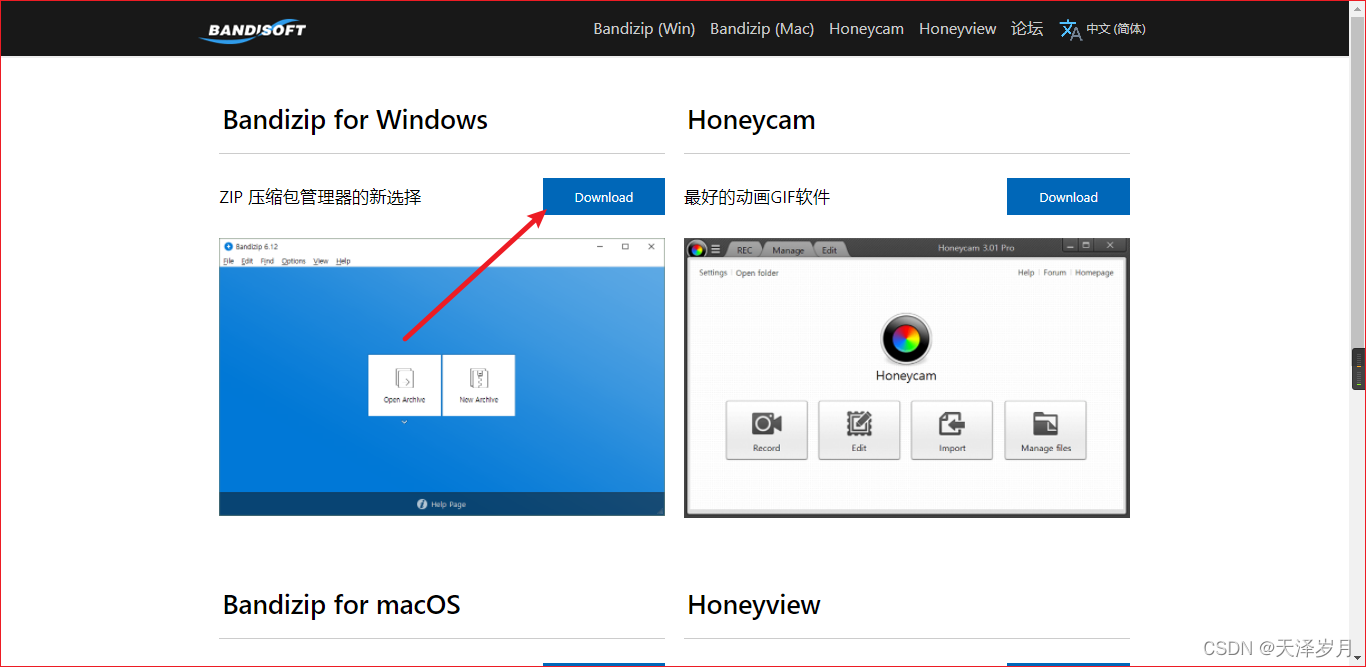
Task: Go to the Honeyview nav link
Action: [x=958, y=29]
